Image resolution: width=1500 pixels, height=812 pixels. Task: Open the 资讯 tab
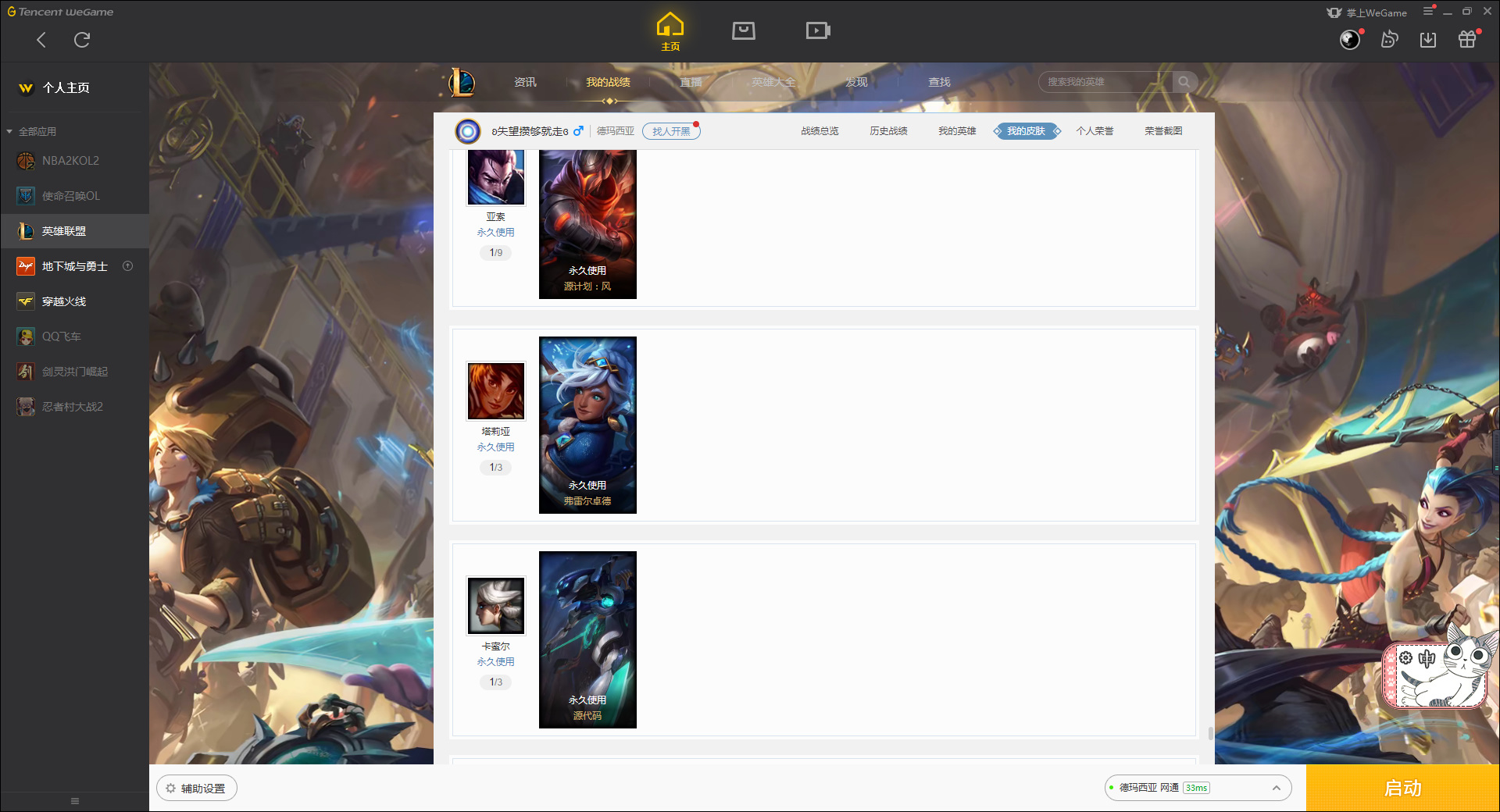point(525,82)
